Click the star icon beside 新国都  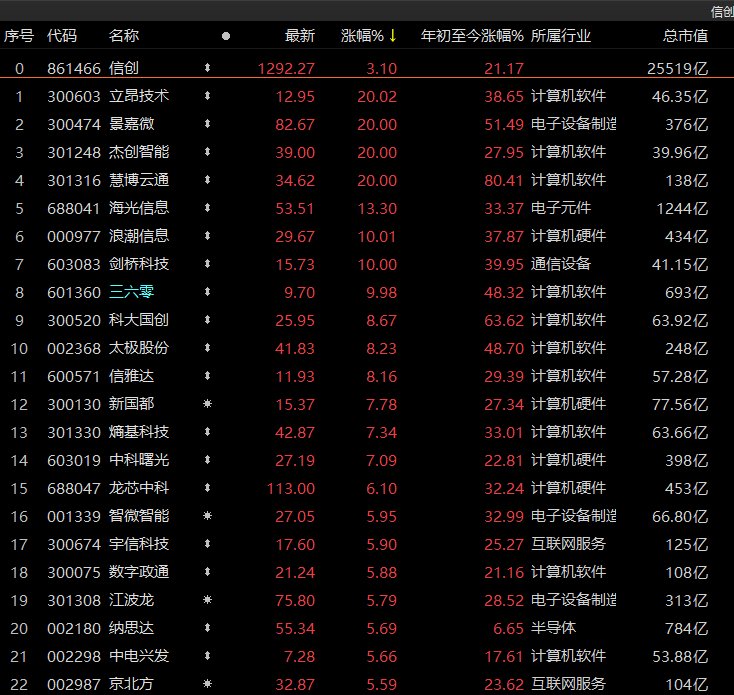pyautogui.click(x=207, y=404)
